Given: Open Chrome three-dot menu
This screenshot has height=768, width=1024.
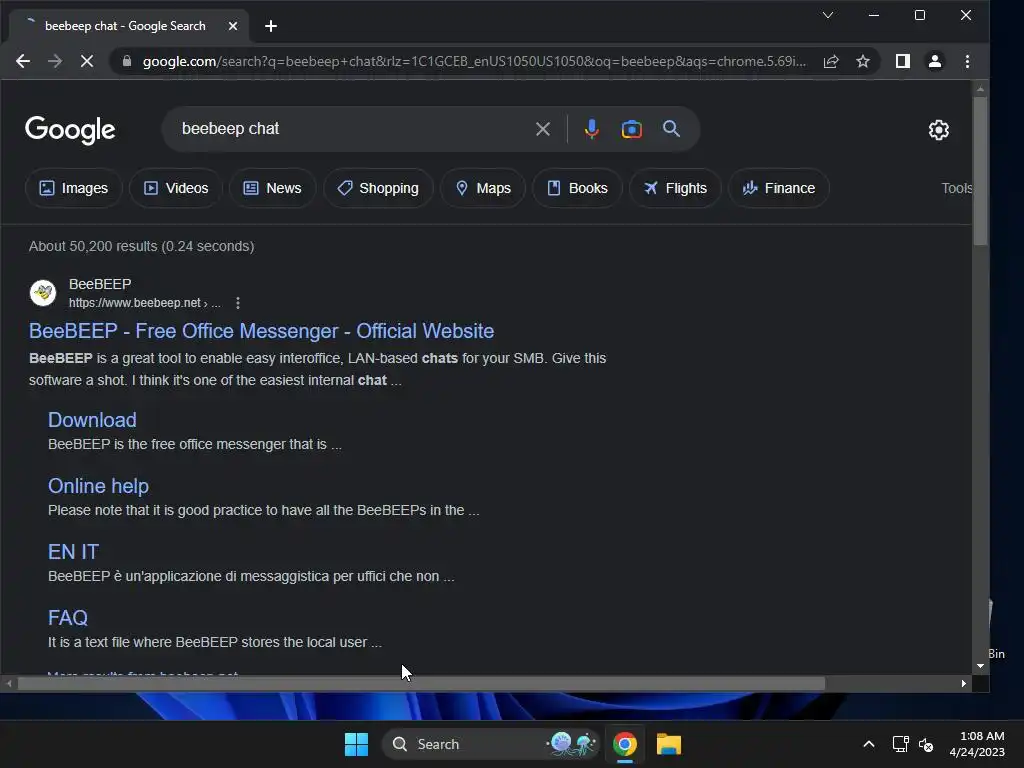Looking at the screenshot, I should 967,61.
